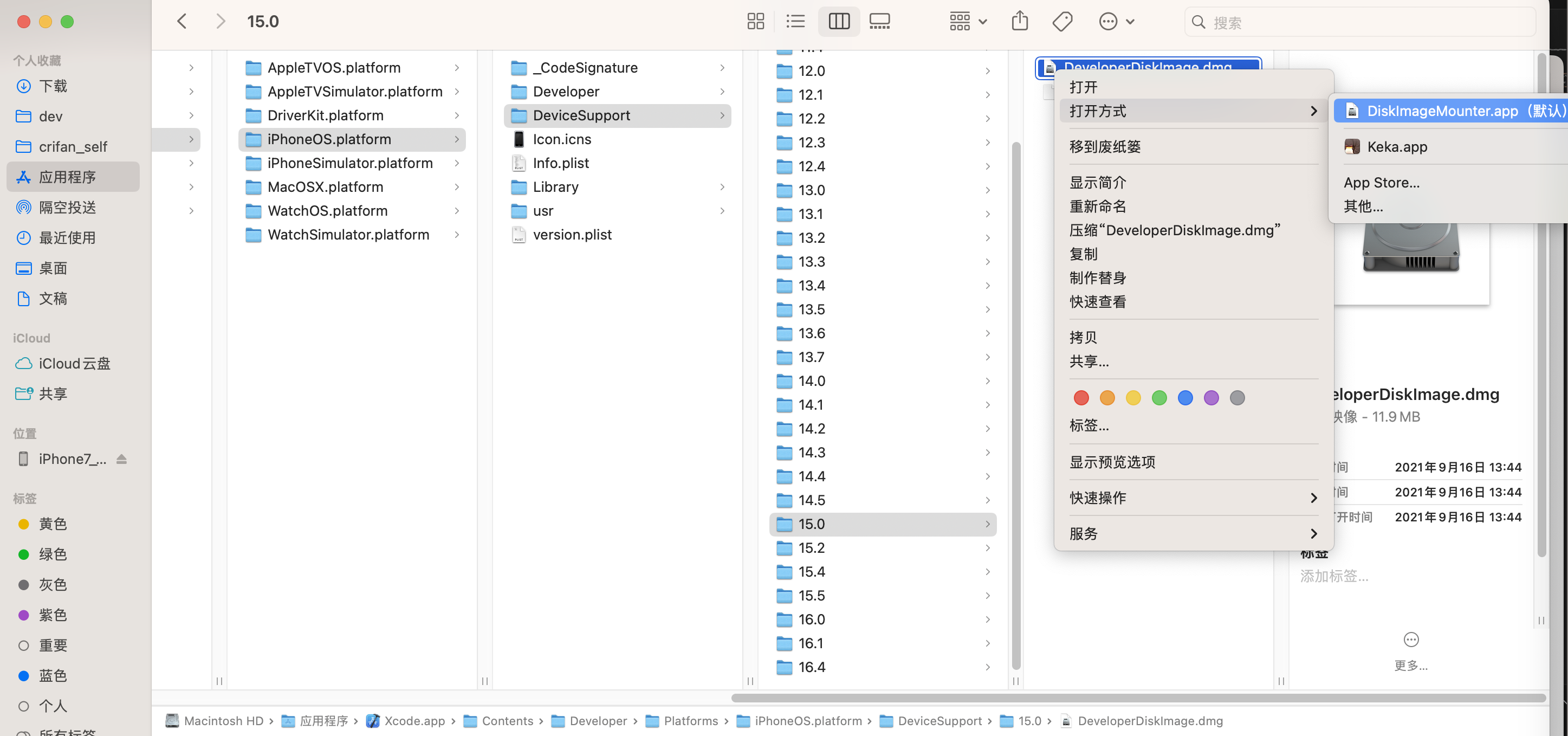Screen dimensions: 1568x736
Task: Open 最近使用 in the sidebar
Action: tap(73, 238)
